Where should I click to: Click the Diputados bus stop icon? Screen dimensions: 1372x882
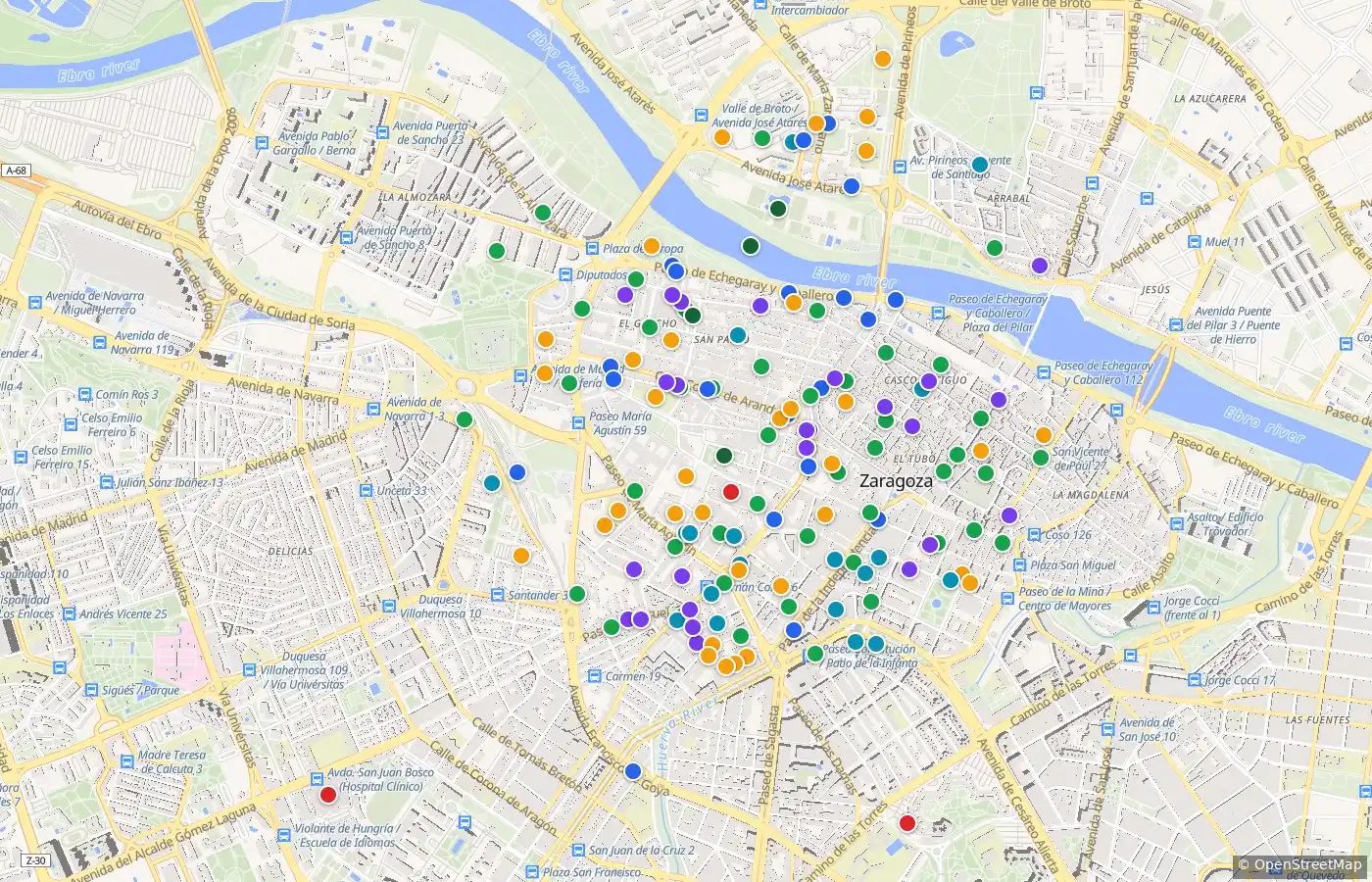click(x=565, y=275)
